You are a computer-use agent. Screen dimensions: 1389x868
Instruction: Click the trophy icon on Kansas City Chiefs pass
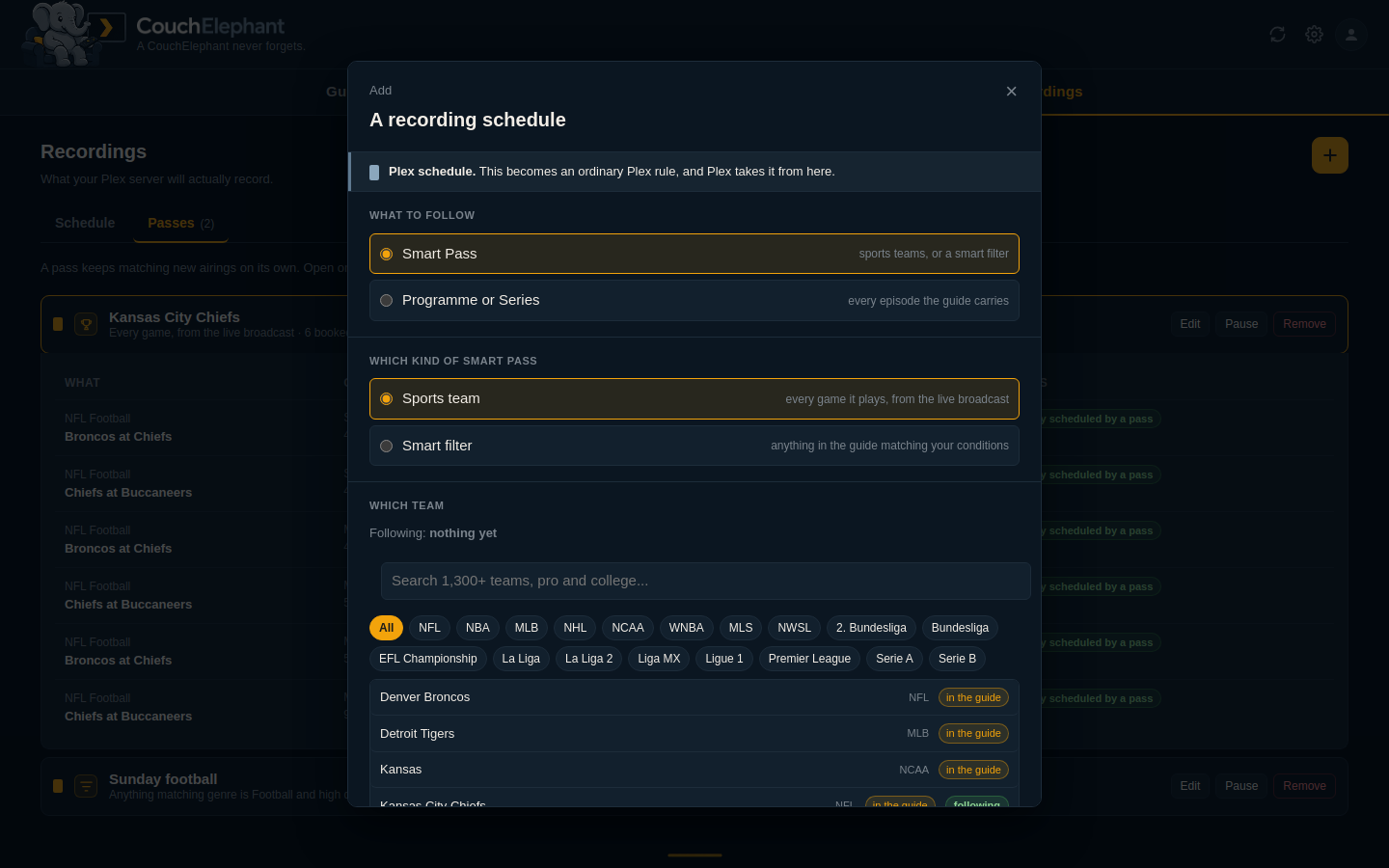pos(86,324)
